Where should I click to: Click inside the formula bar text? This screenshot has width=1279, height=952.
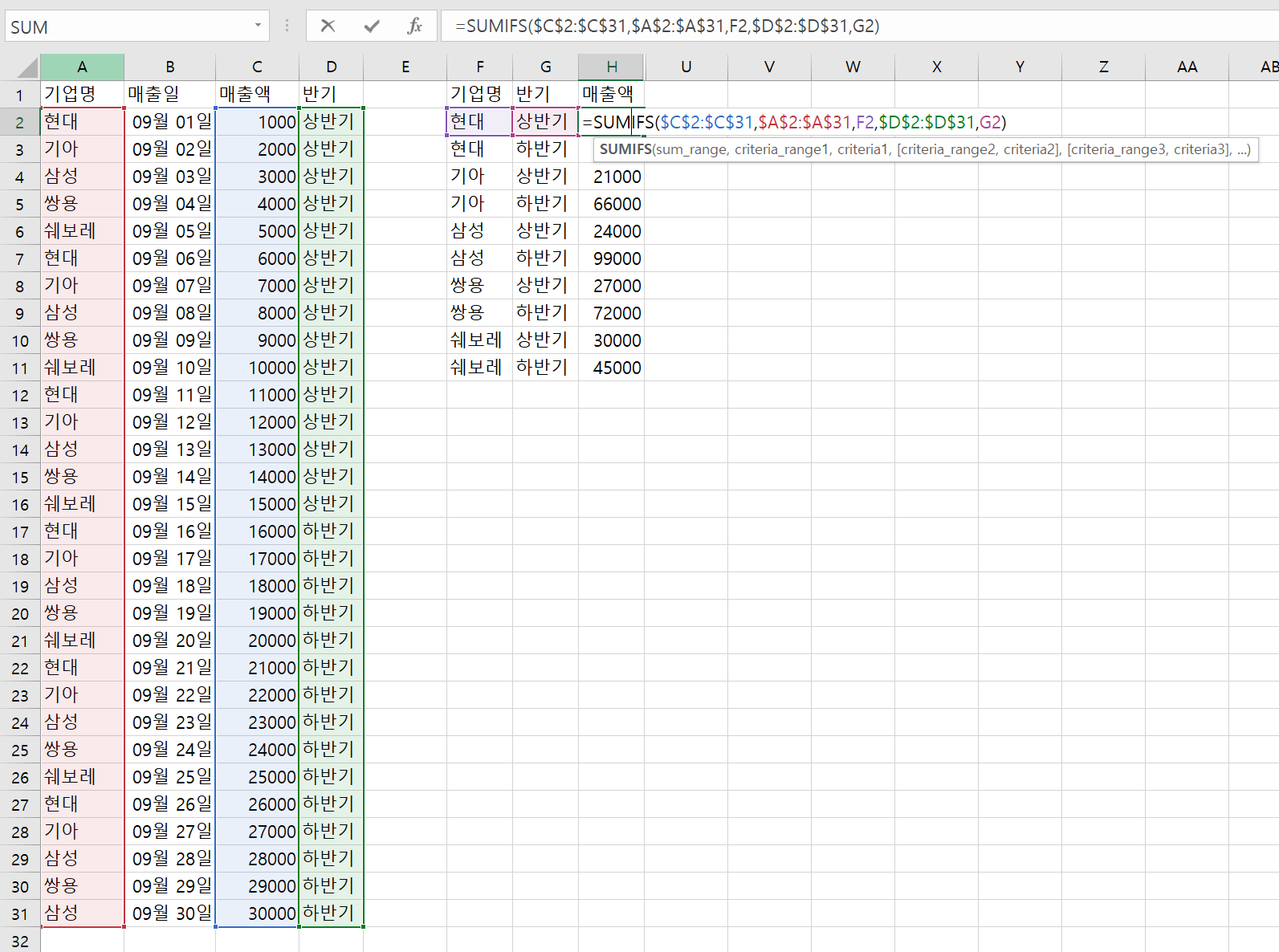(667, 26)
